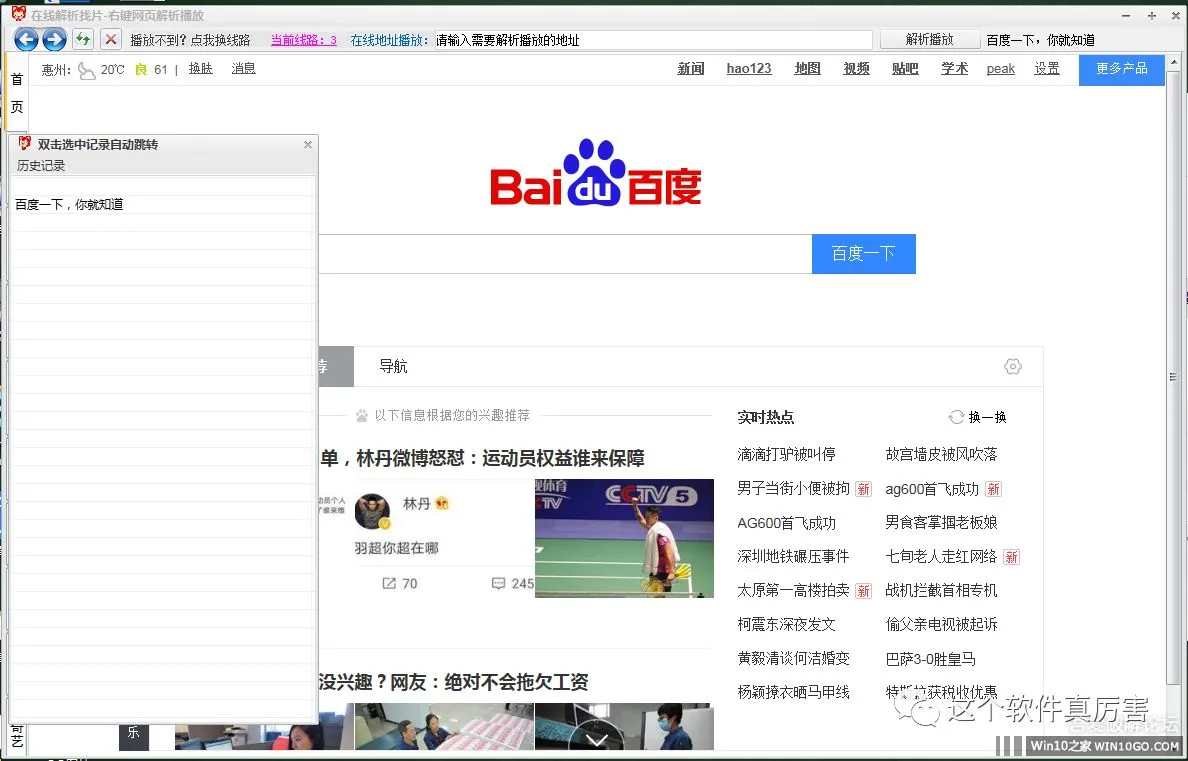This screenshot has height=761, width=1188.
Task: Open hot topic 柯震东深夜发文
Action: 786,625
